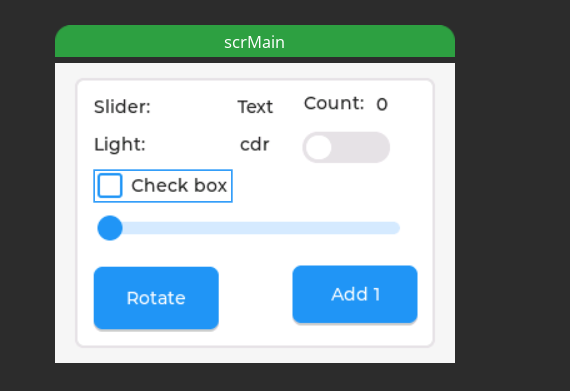Tick the empty Check box square

(x=110, y=186)
